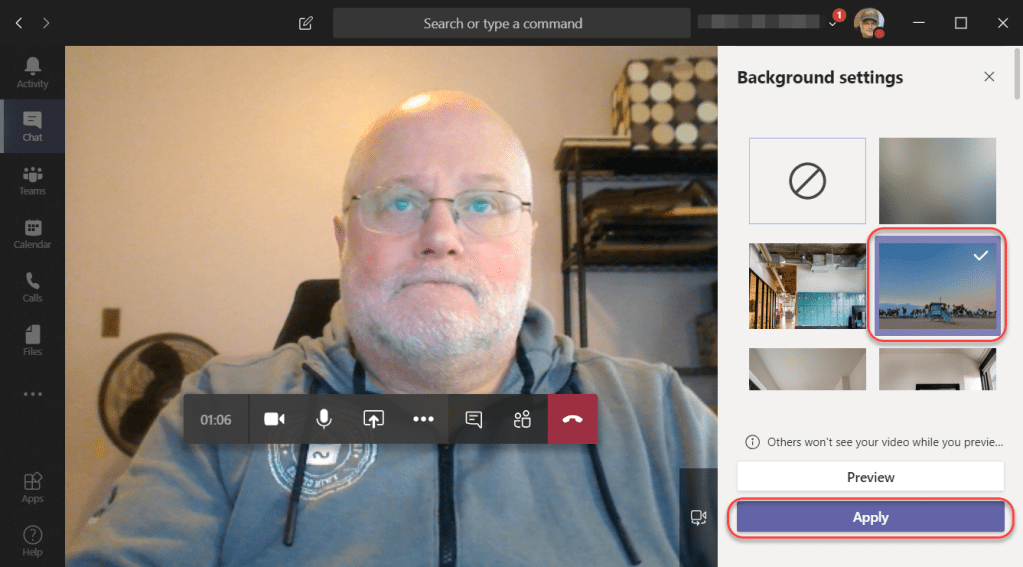
Task: Minimize the Teams window
Action: tap(919, 23)
